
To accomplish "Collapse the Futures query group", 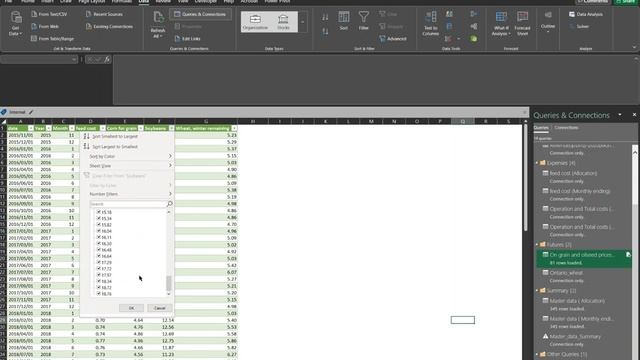I will tap(537, 244).
